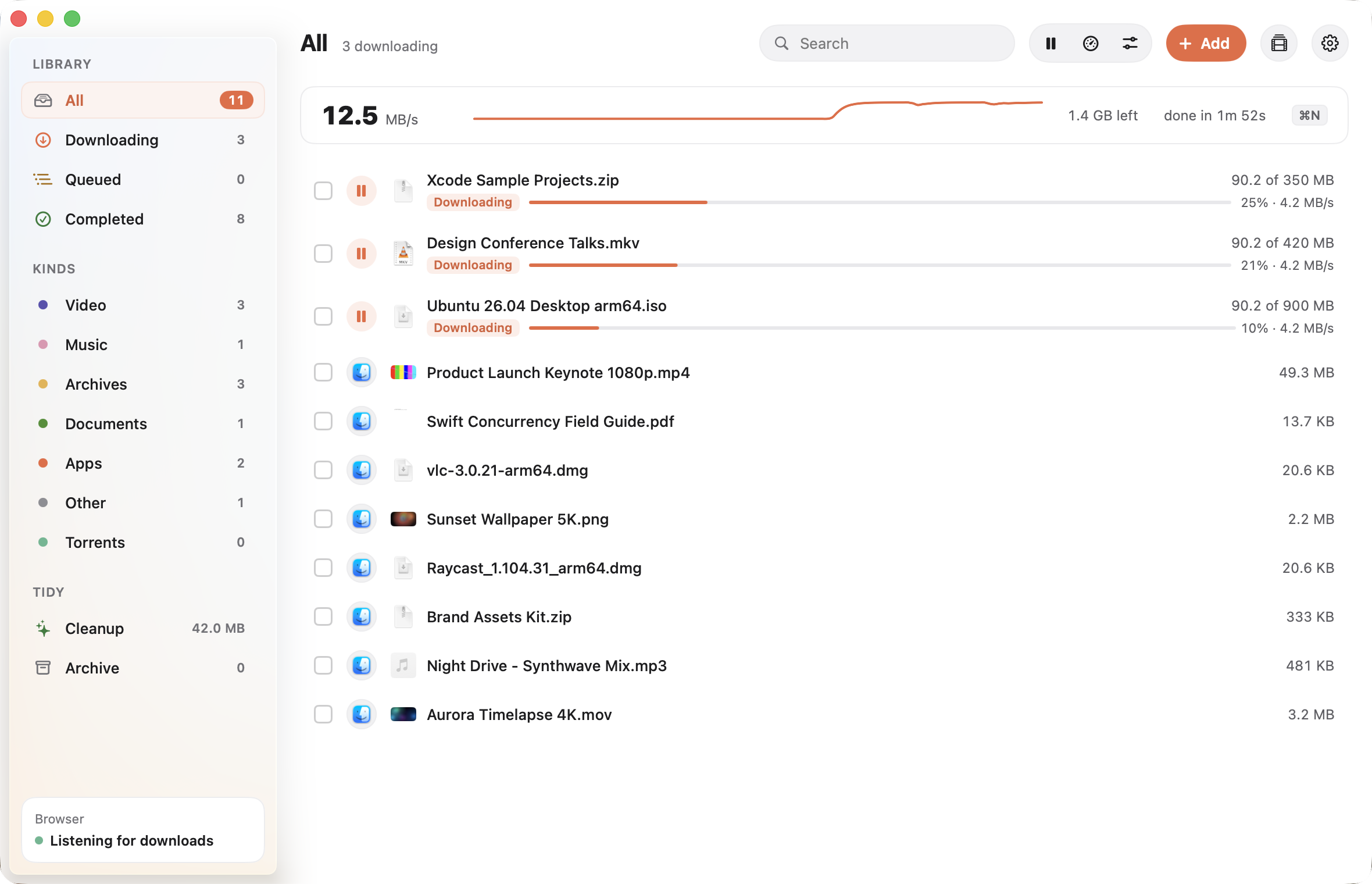Click the Browser Listening for downloads card

coord(143,830)
